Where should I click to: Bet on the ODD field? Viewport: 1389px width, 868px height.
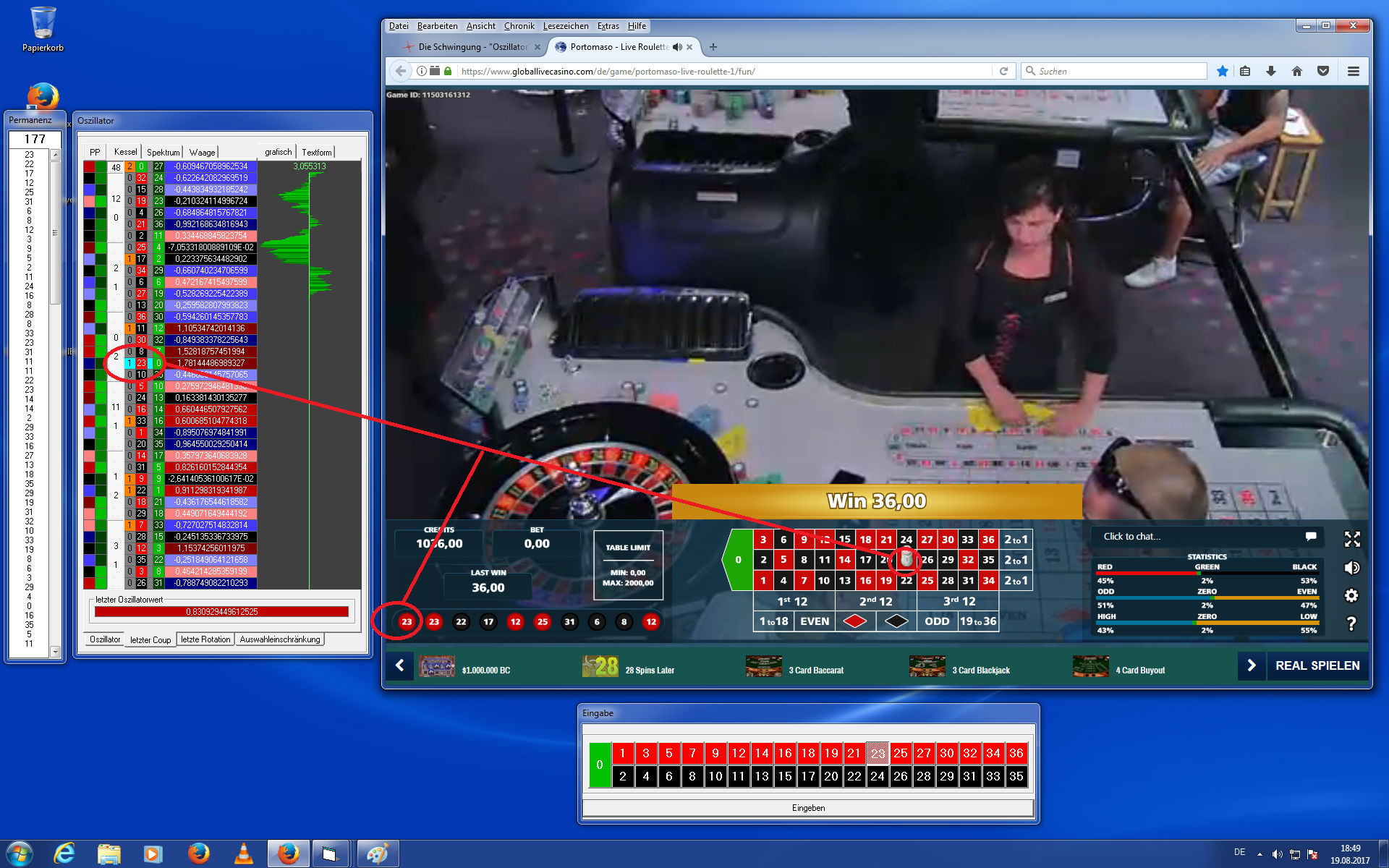[937, 621]
